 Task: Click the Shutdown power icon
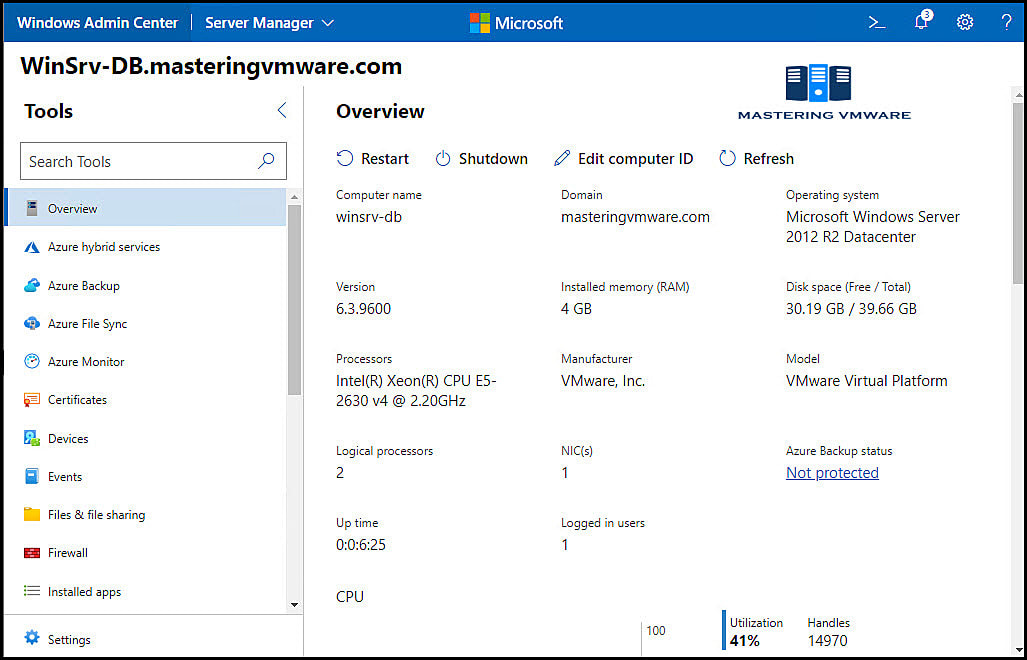(x=443, y=158)
